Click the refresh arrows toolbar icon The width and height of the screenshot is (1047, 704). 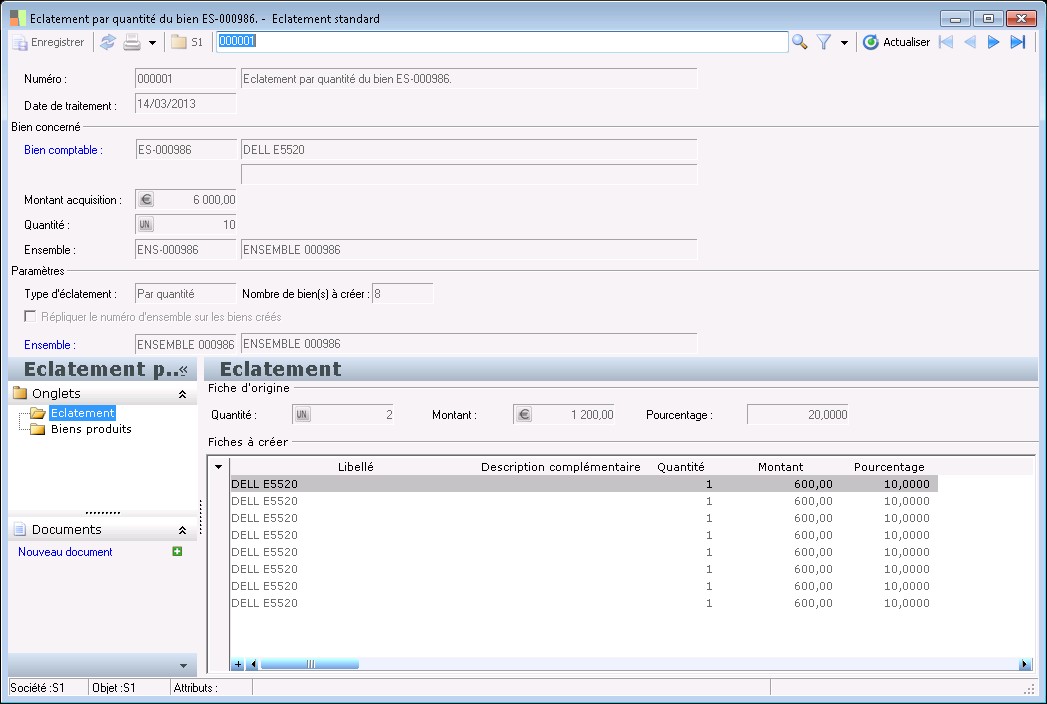(x=108, y=42)
